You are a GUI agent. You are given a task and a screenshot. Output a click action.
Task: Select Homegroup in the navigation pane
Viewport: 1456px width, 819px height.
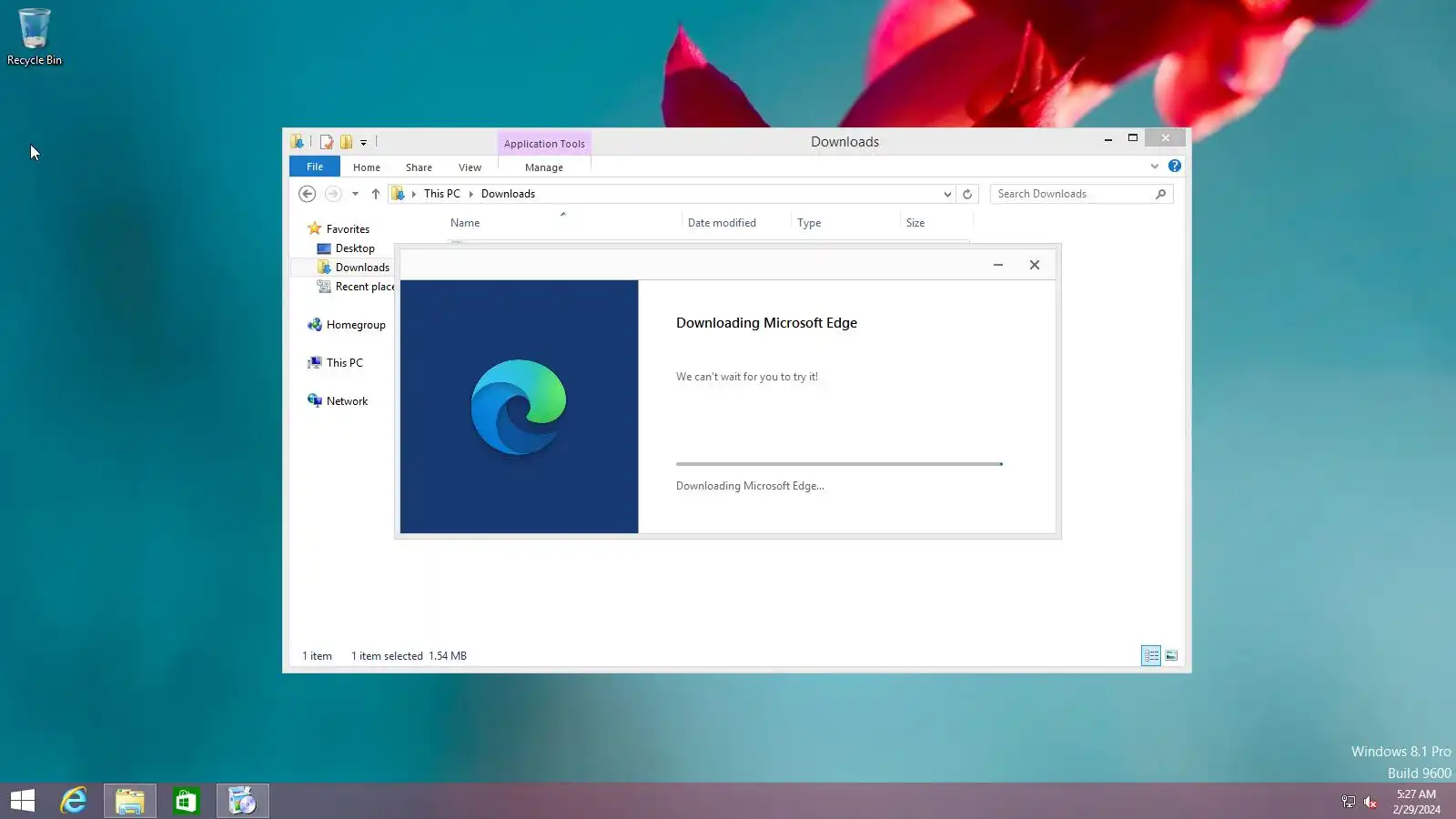[x=347, y=325]
